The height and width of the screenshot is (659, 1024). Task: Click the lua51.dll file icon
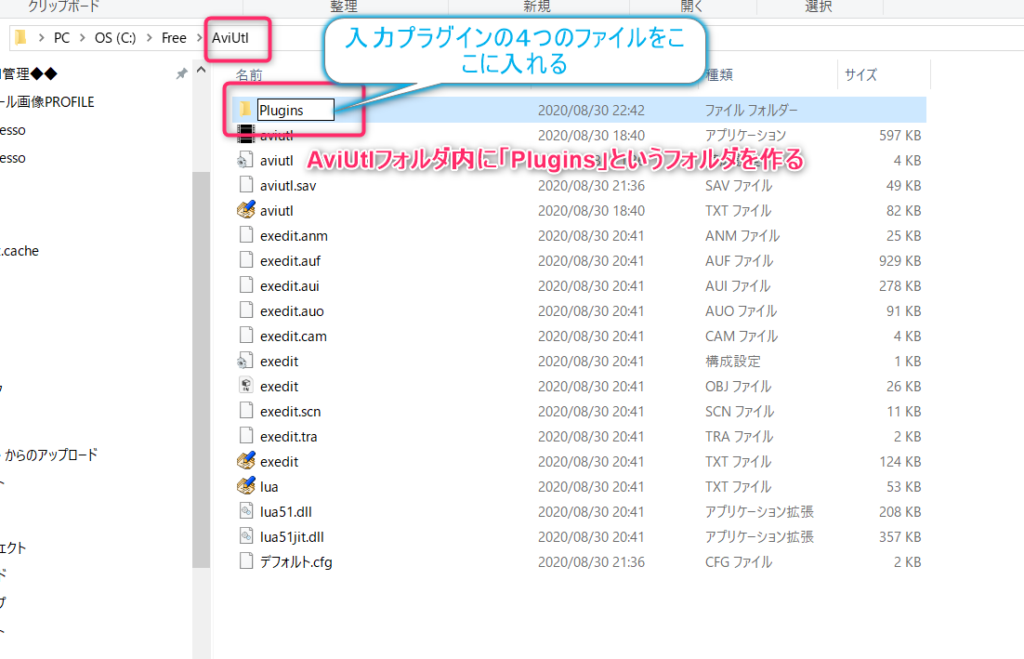(x=246, y=511)
